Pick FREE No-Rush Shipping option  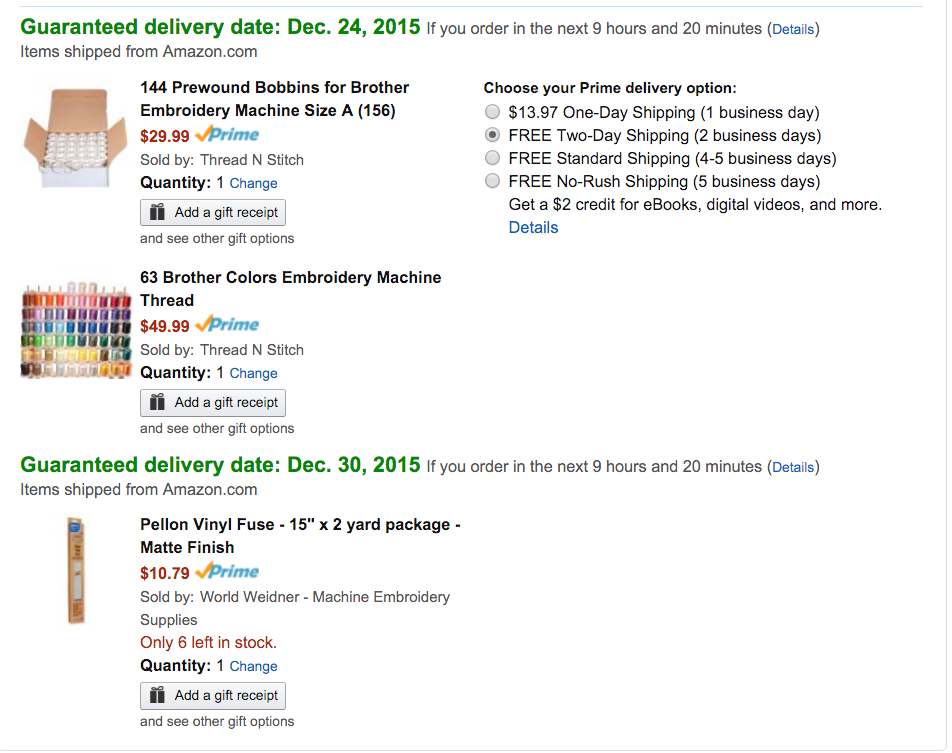click(492, 181)
